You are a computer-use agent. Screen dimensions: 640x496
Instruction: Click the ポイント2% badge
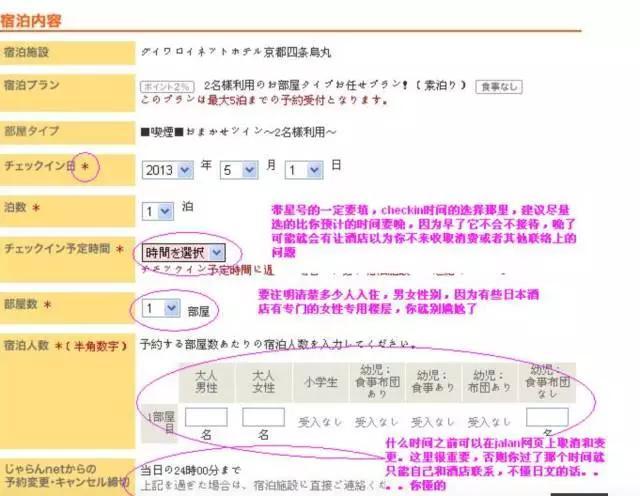[x=167, y=87]
